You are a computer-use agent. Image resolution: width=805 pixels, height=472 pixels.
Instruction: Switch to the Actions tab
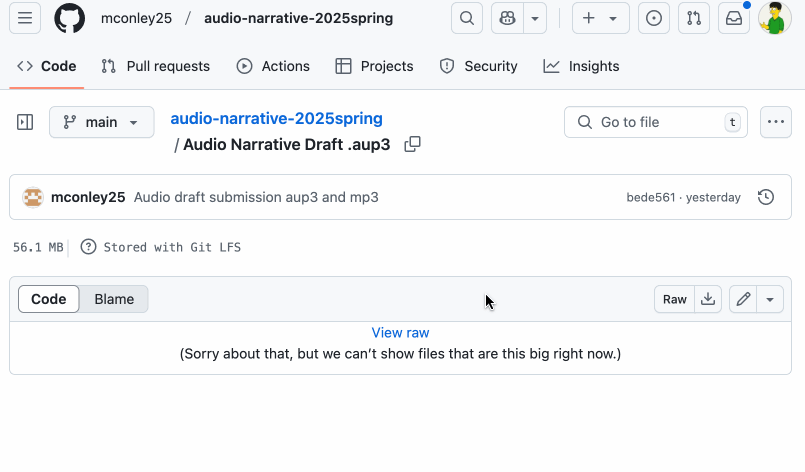(x=273, y=66)
